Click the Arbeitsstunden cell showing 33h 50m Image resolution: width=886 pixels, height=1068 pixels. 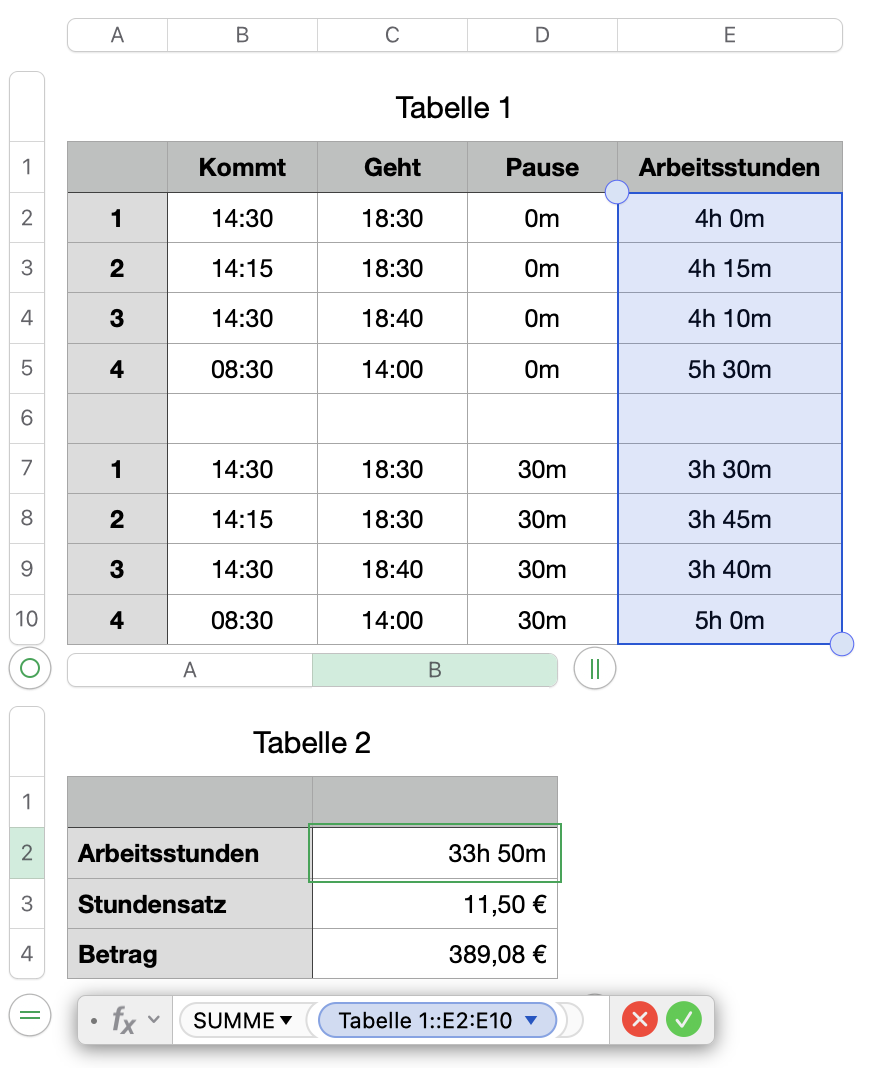tap(435, 853)
